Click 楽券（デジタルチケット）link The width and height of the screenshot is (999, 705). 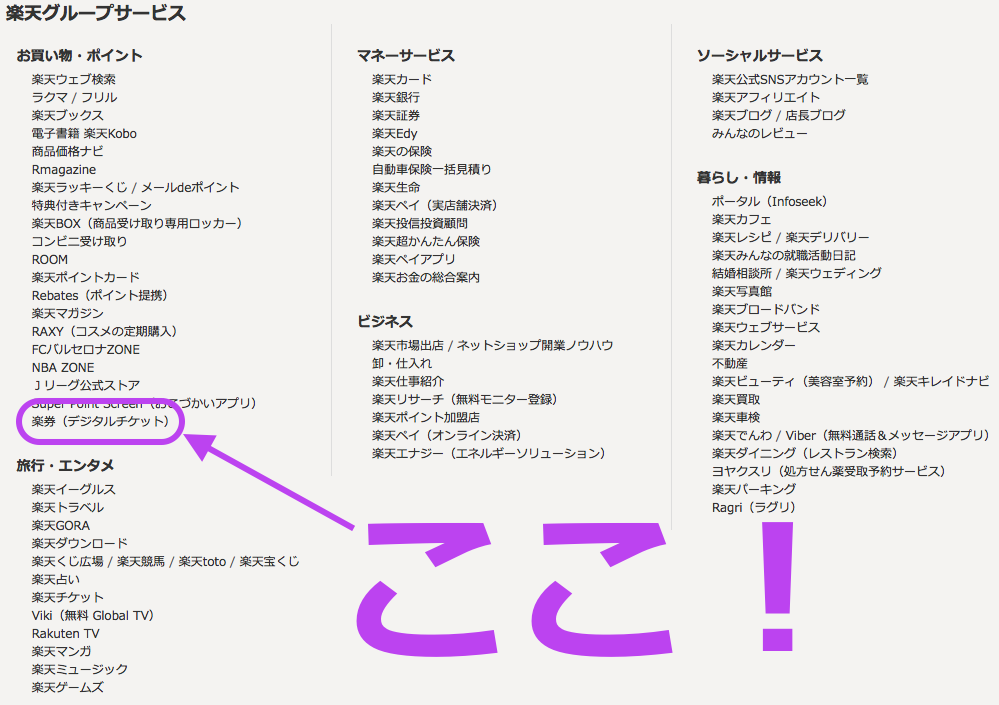pos(101,422)
